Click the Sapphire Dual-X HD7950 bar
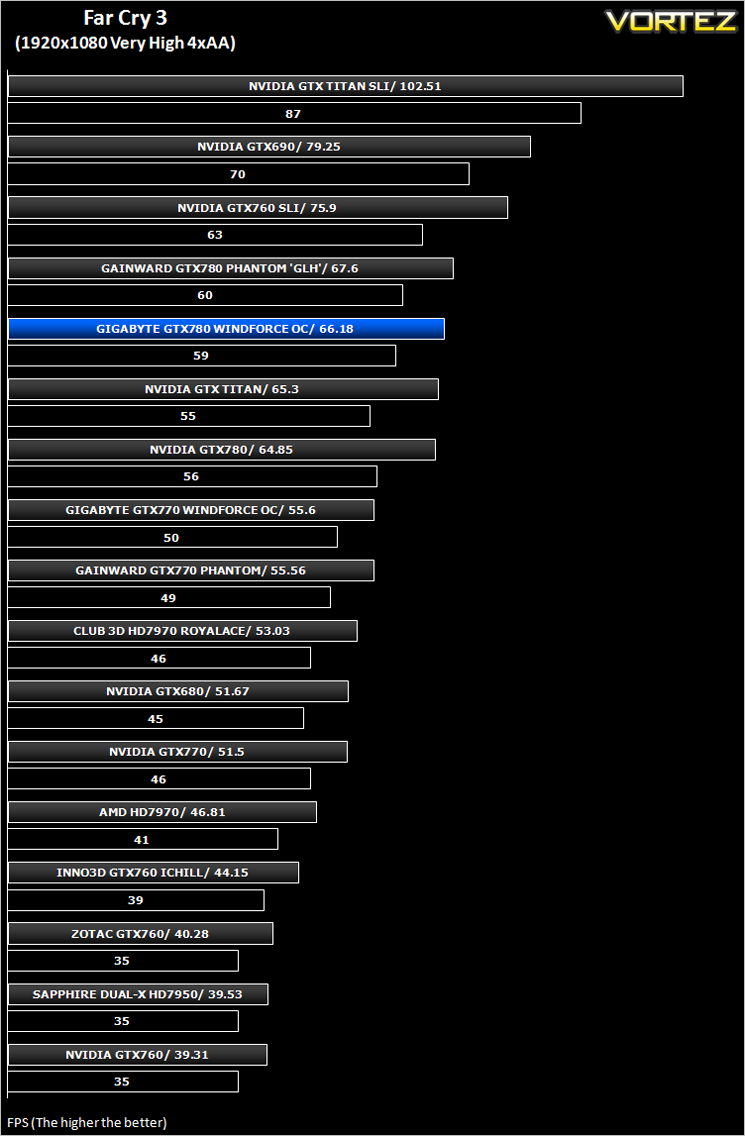Screen dimensions: 745x1136 point(138,994)
